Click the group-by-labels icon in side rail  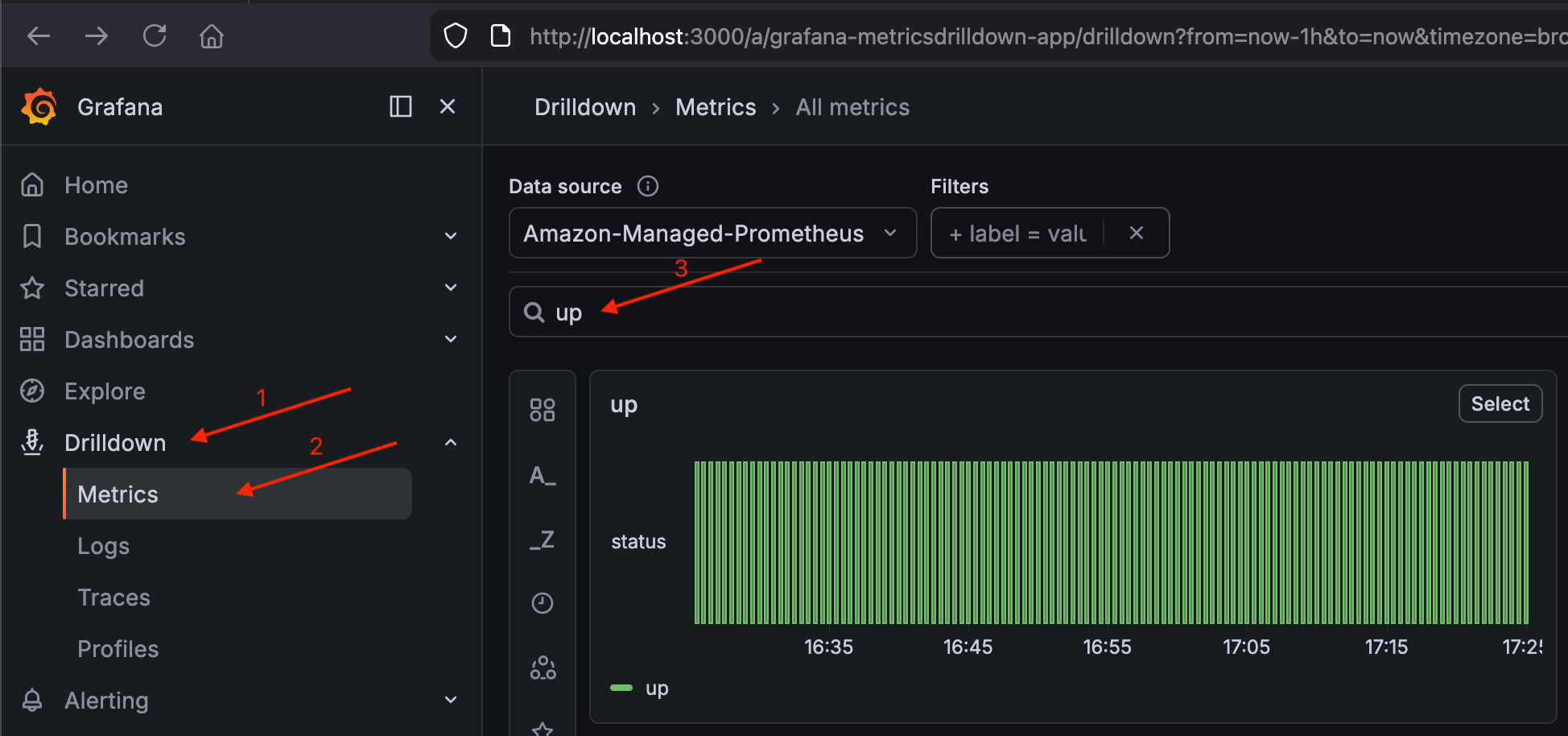[x=543, y=668]
